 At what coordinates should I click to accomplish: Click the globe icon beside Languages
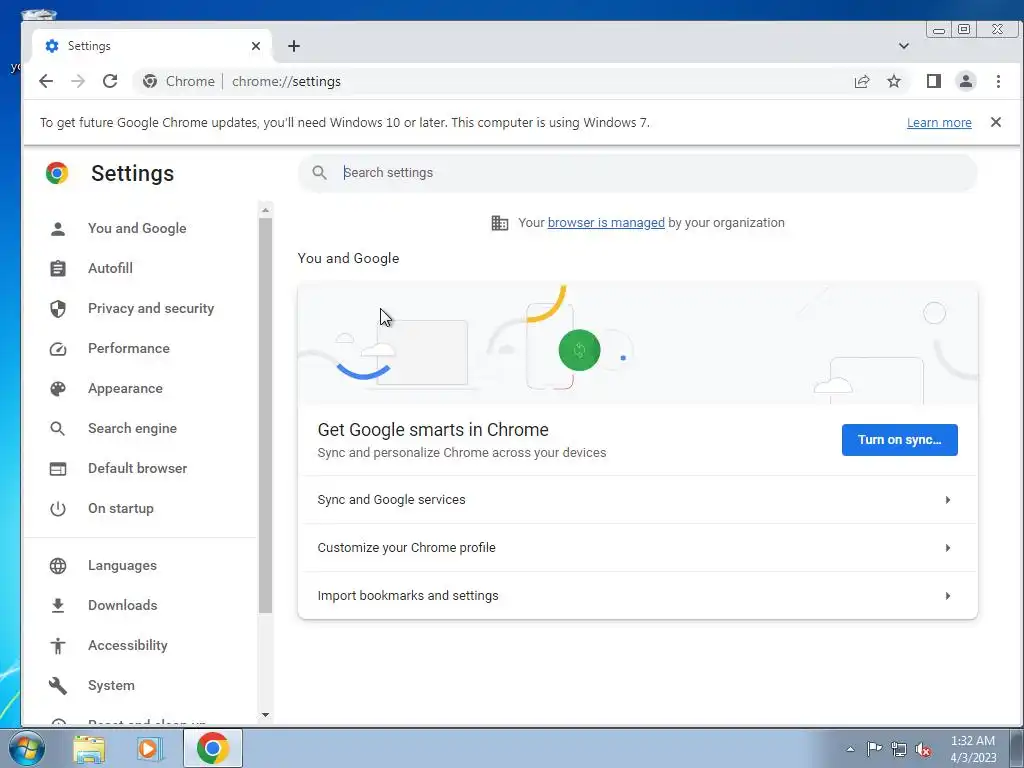coord(57,566)
